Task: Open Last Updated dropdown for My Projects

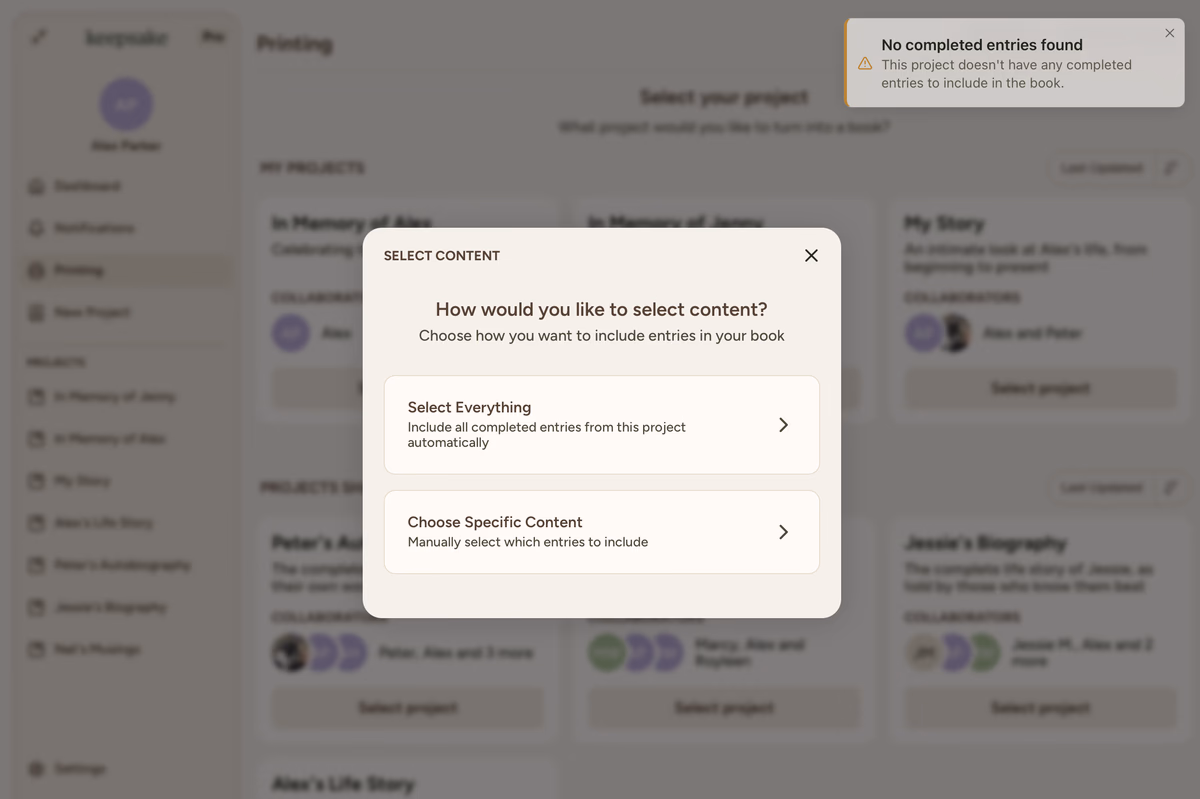Action: 1102,168
